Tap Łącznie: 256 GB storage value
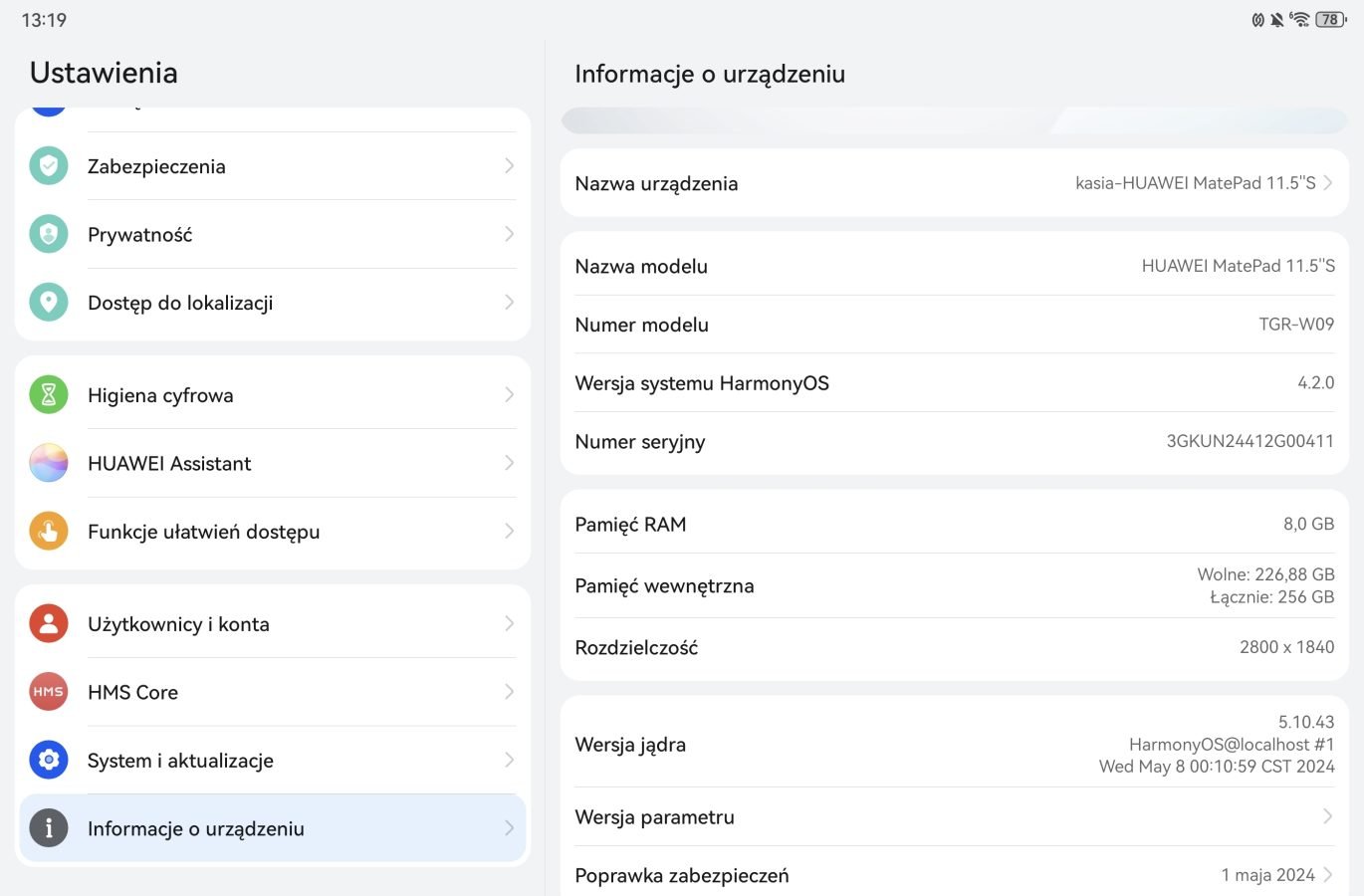The width and height of the screenshot is (1364, 896). [x=1272, y=597]
